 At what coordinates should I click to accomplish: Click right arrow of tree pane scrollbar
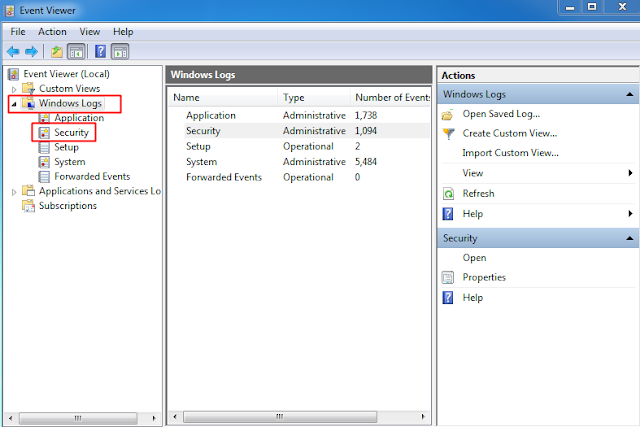click(154, 418)
